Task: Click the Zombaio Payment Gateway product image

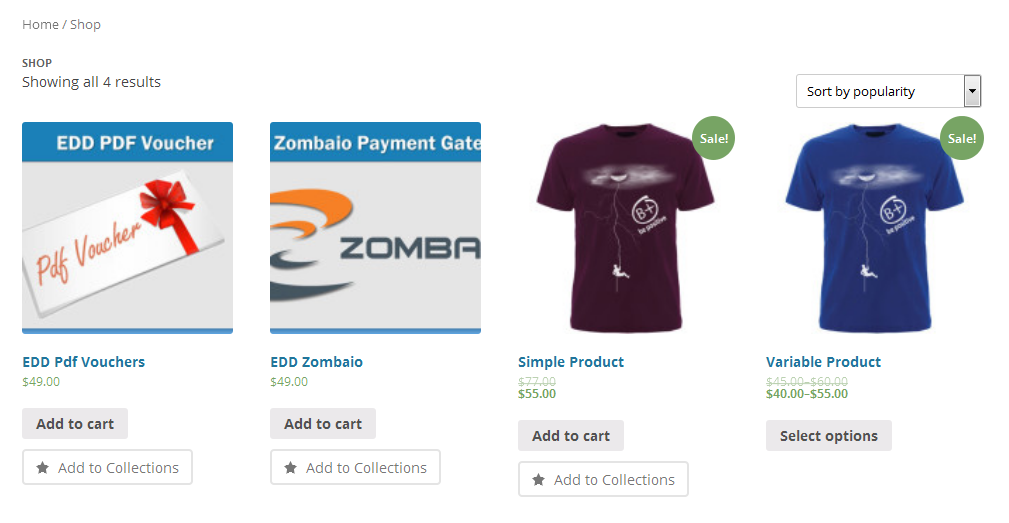Action: click(x=375, y=228)
